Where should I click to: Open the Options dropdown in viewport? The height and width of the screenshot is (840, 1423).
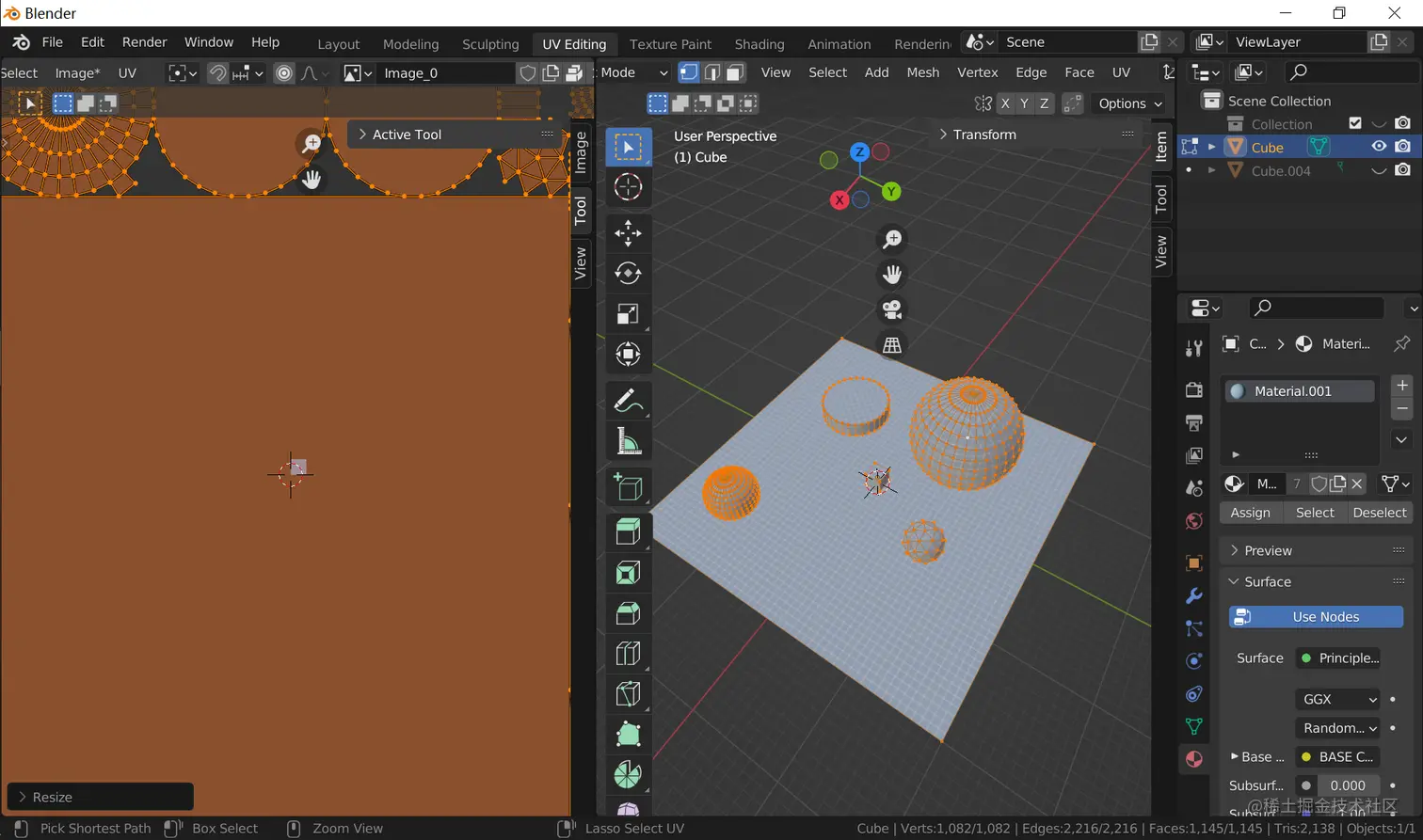coord(1130,103)
